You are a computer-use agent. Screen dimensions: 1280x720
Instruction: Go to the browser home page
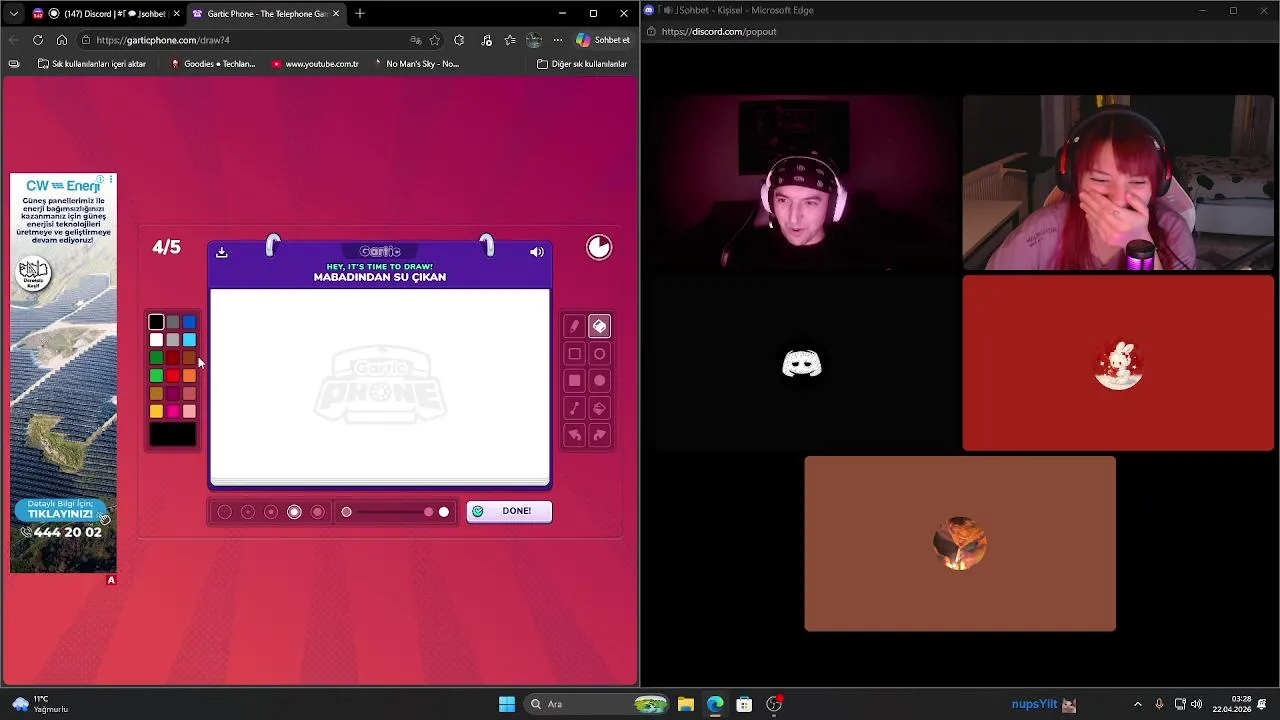pyautogui.click(x=62, y=40)
